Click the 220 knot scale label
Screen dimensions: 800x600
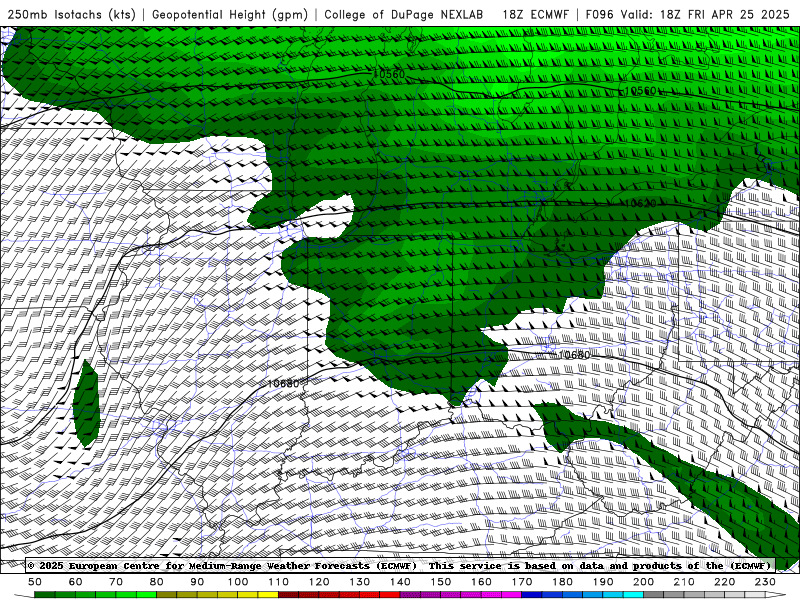point(724,582)
